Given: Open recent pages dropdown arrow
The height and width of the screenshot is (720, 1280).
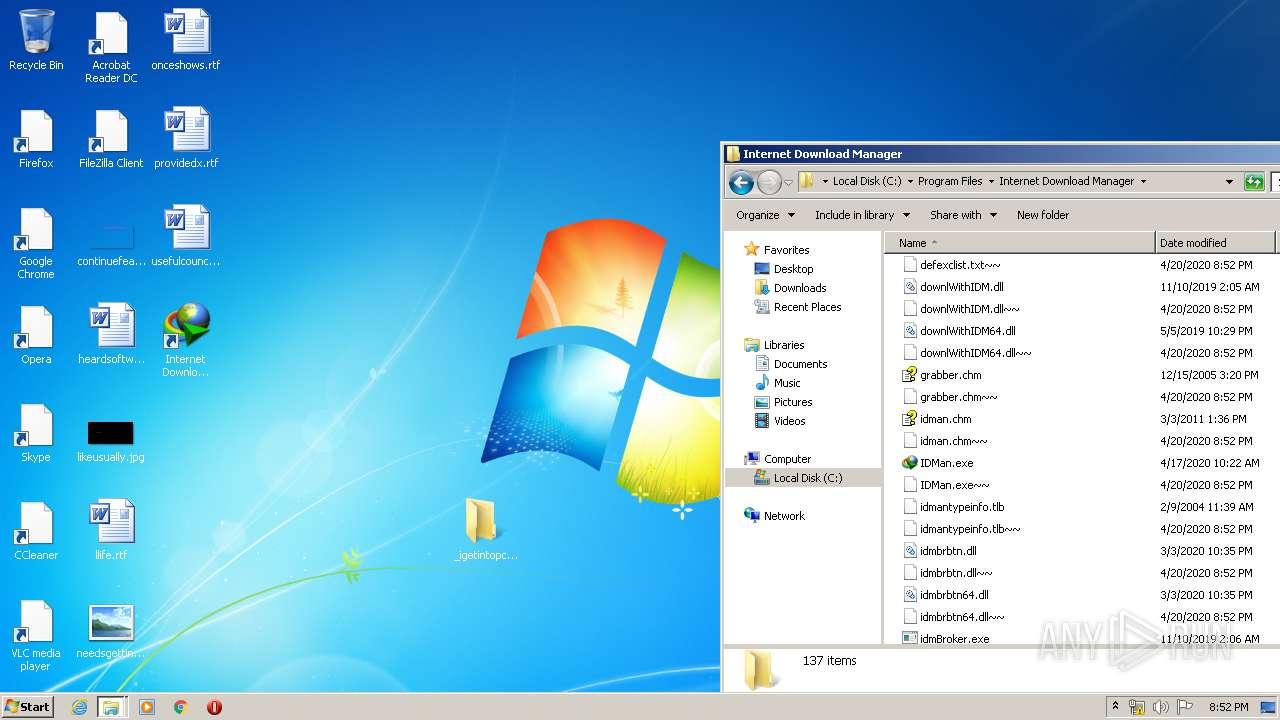Looking at the screenshot, I should click(788, 182).
